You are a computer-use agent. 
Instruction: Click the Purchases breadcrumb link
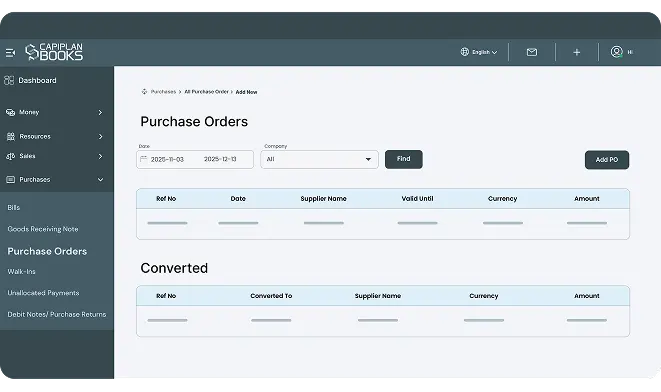pos(163,91)
